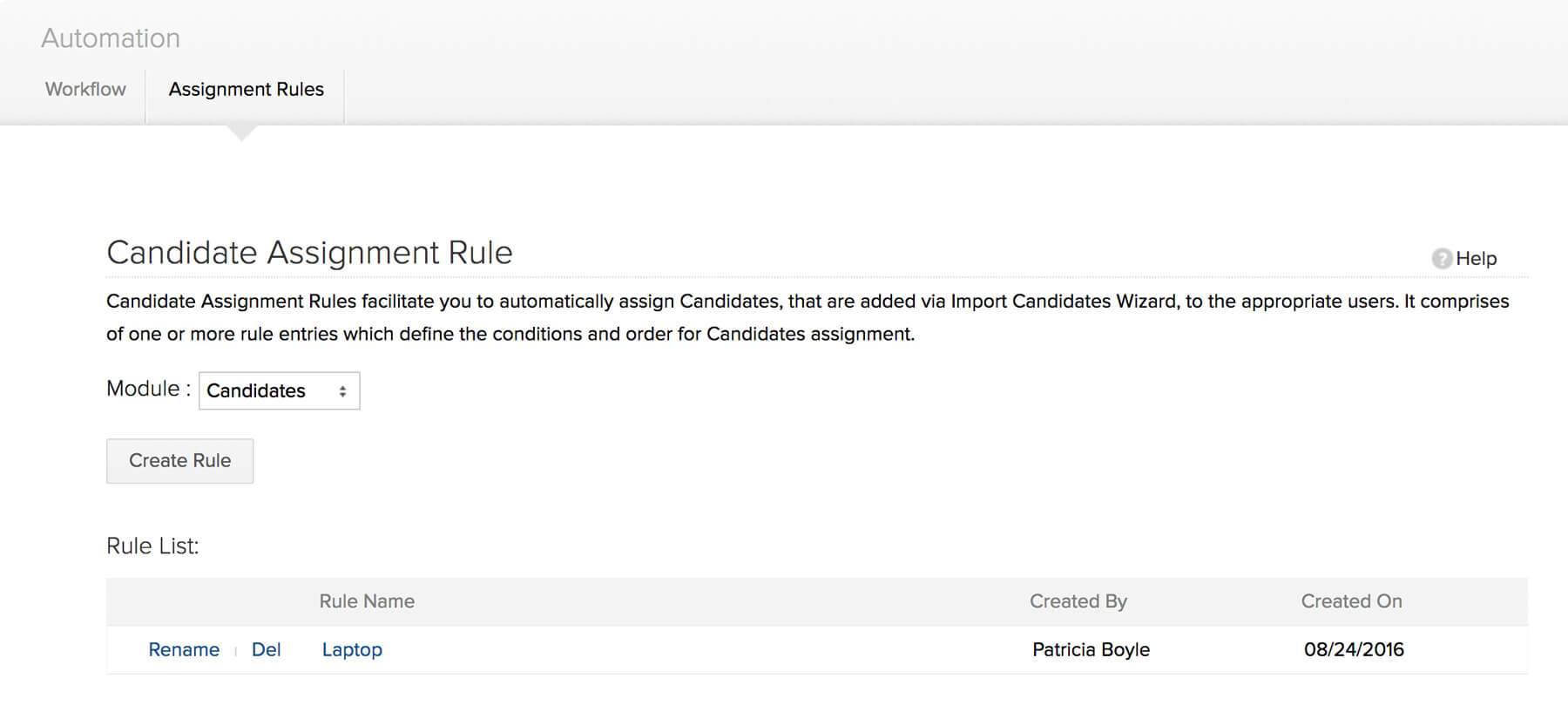Delete the Laptop rule via Del

[x=266, y=649]
